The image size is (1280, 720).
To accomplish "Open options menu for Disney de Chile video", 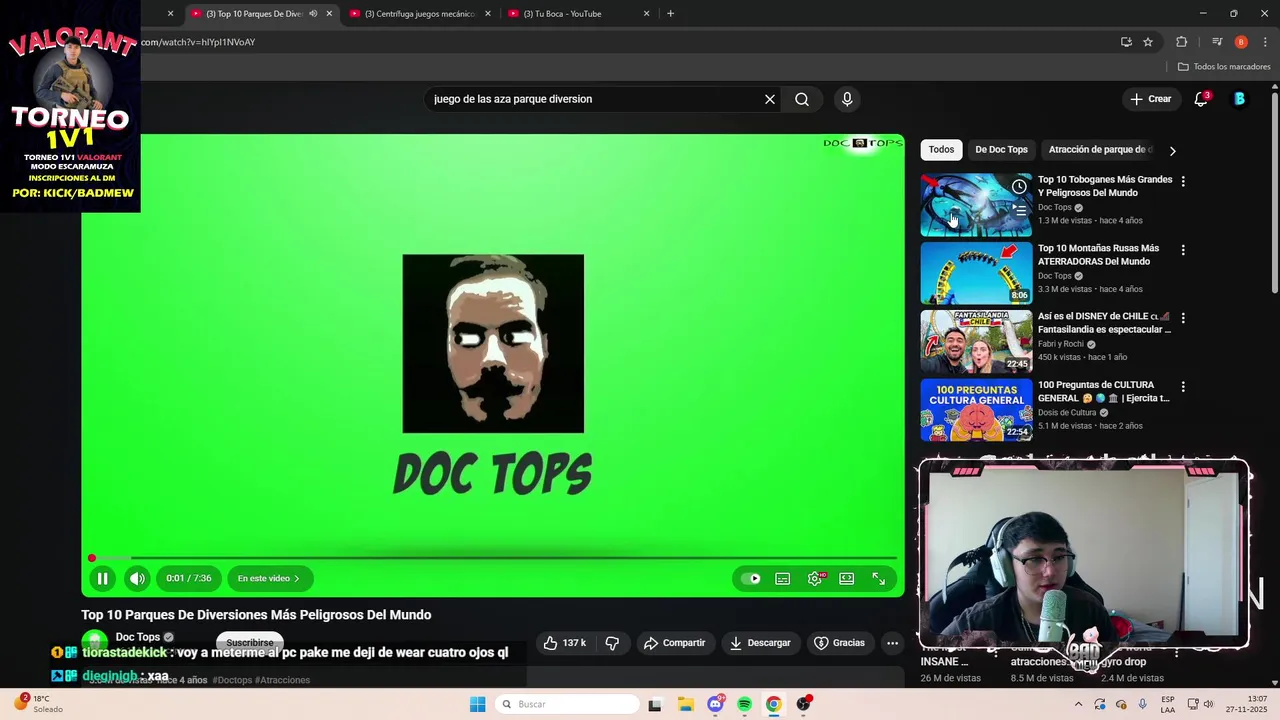I will pyautogui.click(x=1183, y=318).
